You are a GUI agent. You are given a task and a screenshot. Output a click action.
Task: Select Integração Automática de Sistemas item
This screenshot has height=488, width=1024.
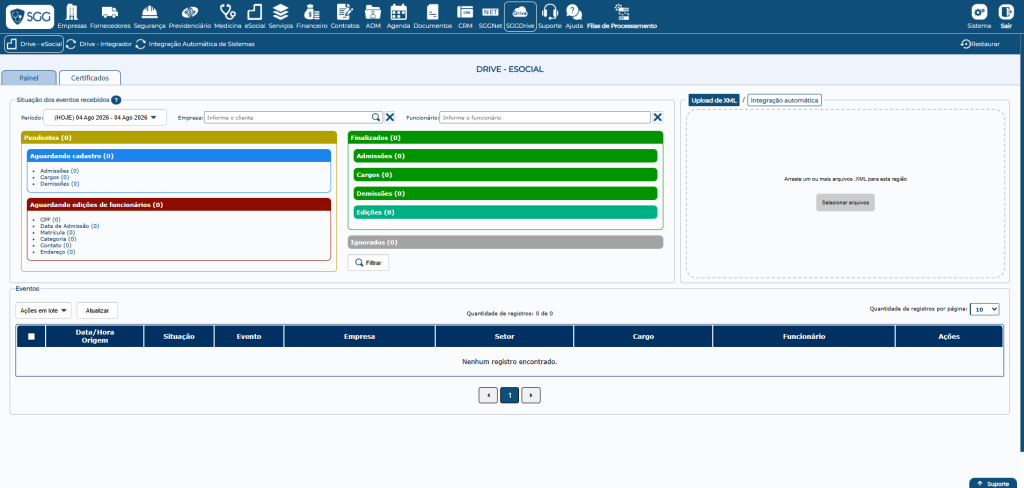click(x=195, y=44)
